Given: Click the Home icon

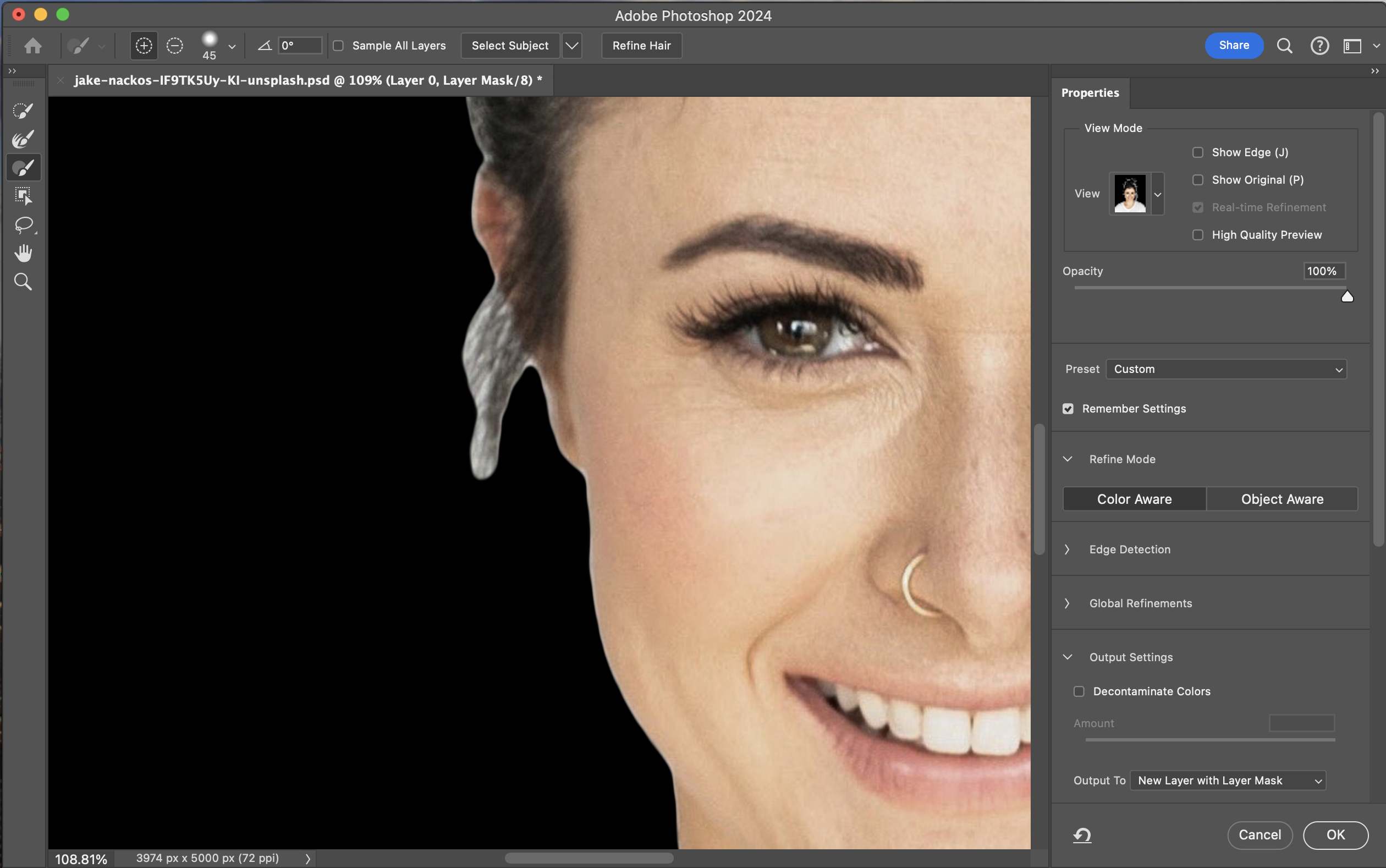Looking at the screenshot, I should (32, 45).
